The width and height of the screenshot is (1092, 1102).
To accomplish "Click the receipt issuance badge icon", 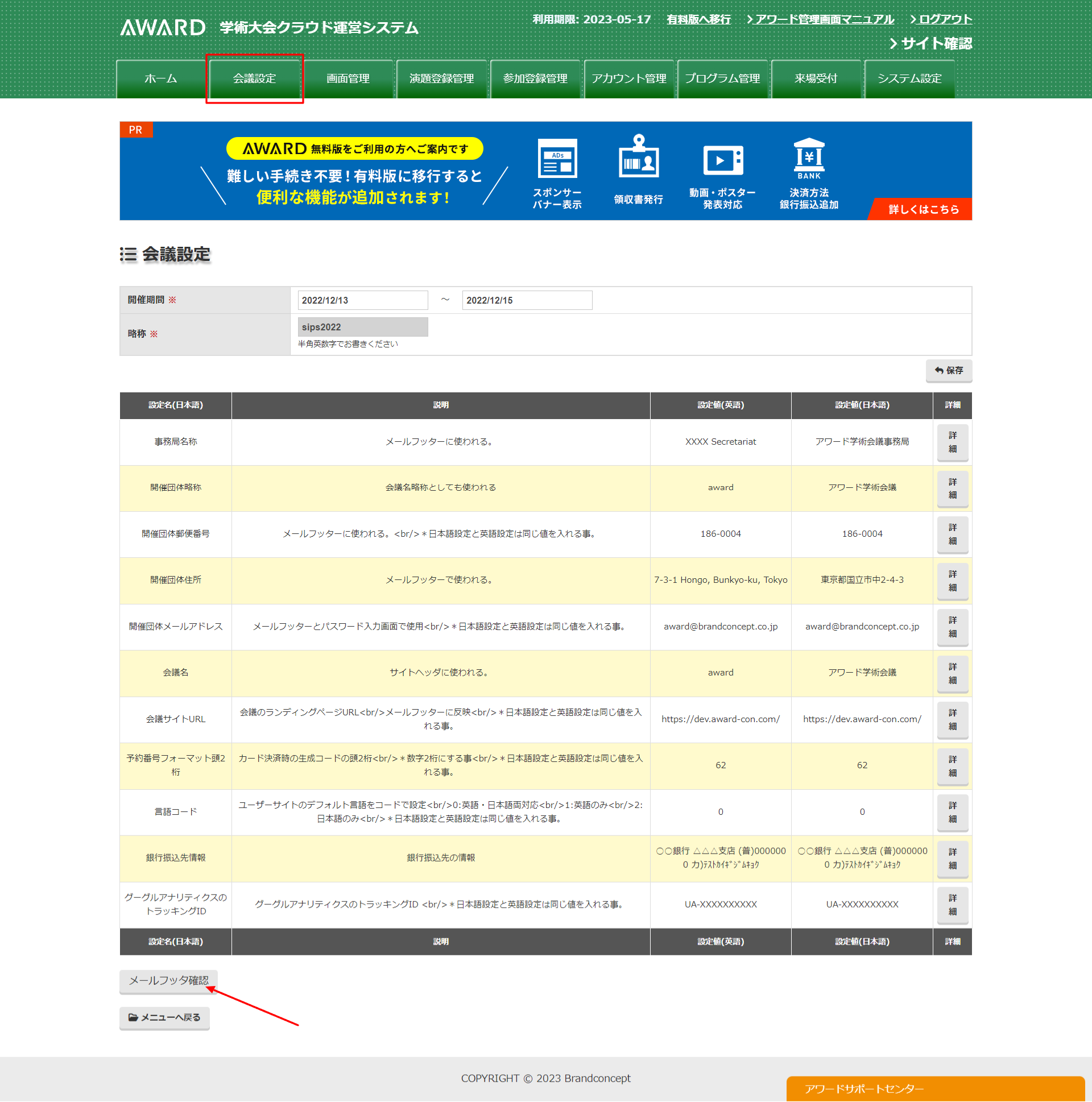I will 639,157.
